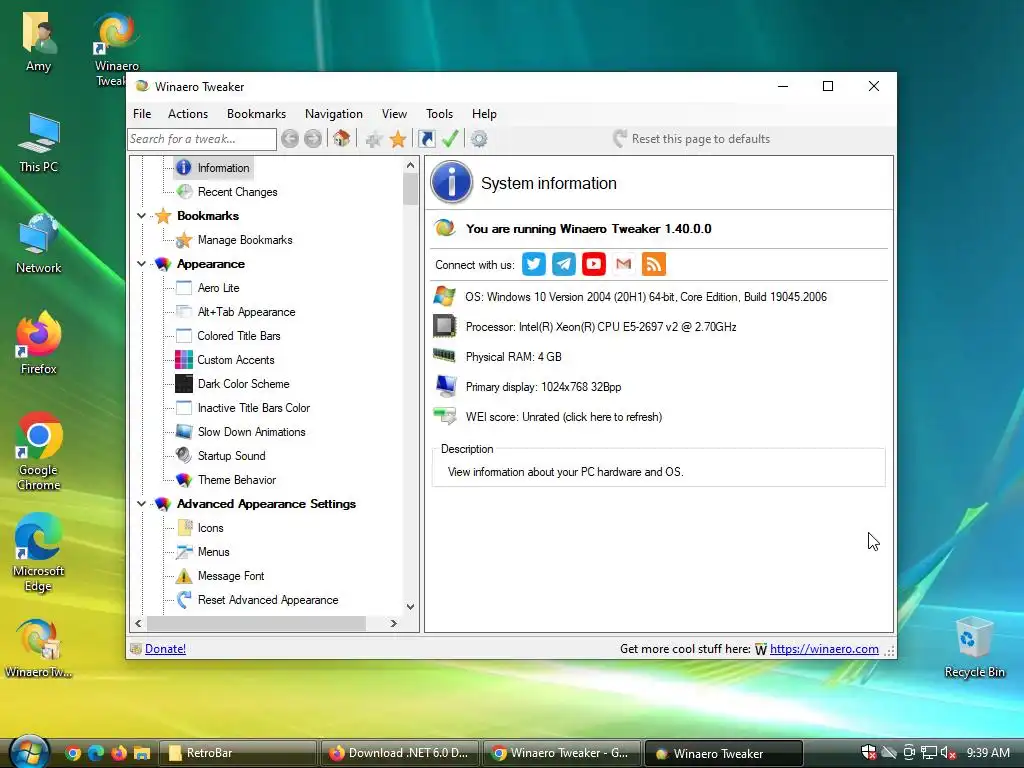Select This PC desktop icon
The height and width of the screenshot is (768, 1024).
[x=39, y=142]
